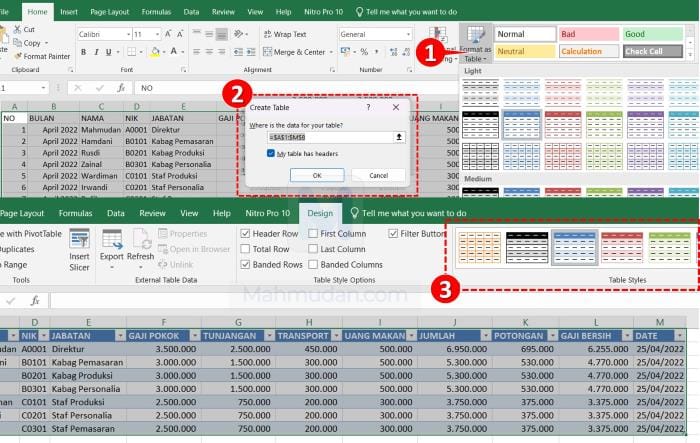Click the Export icon in External Table Data
Viewport: 700px width, 443px height.
[x=112, y=245]
